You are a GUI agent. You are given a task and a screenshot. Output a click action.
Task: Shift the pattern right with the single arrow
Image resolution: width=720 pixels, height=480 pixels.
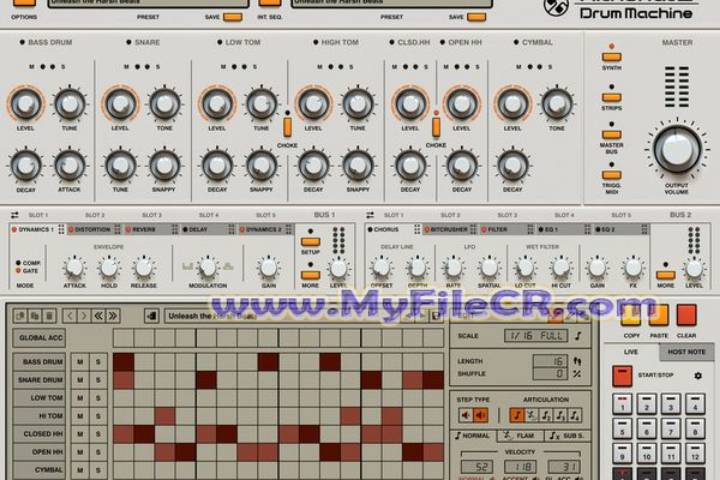coord(84,316)
